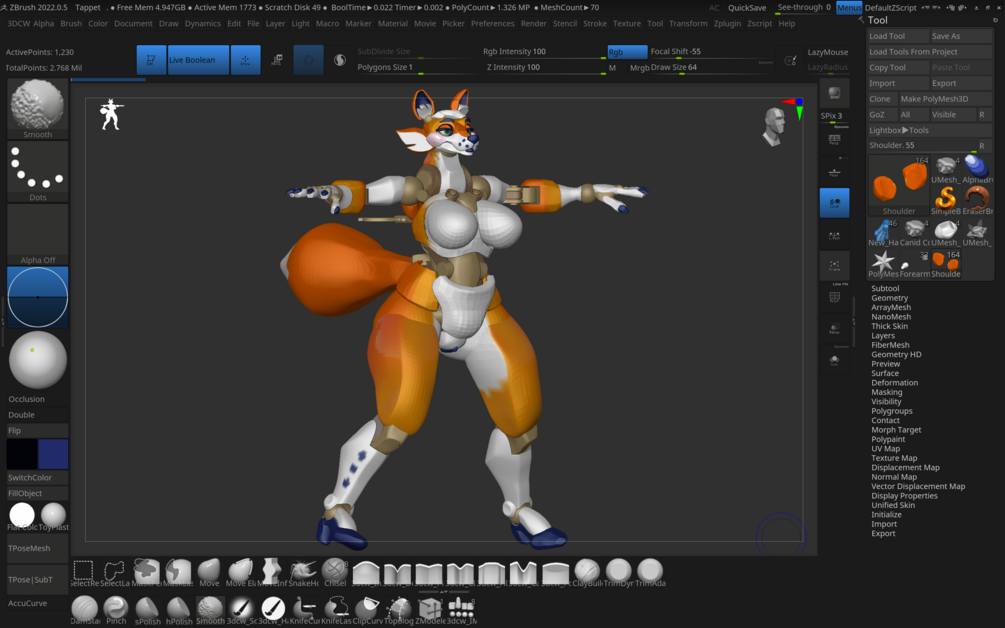Open the Preferences menu

pos(492,24)
